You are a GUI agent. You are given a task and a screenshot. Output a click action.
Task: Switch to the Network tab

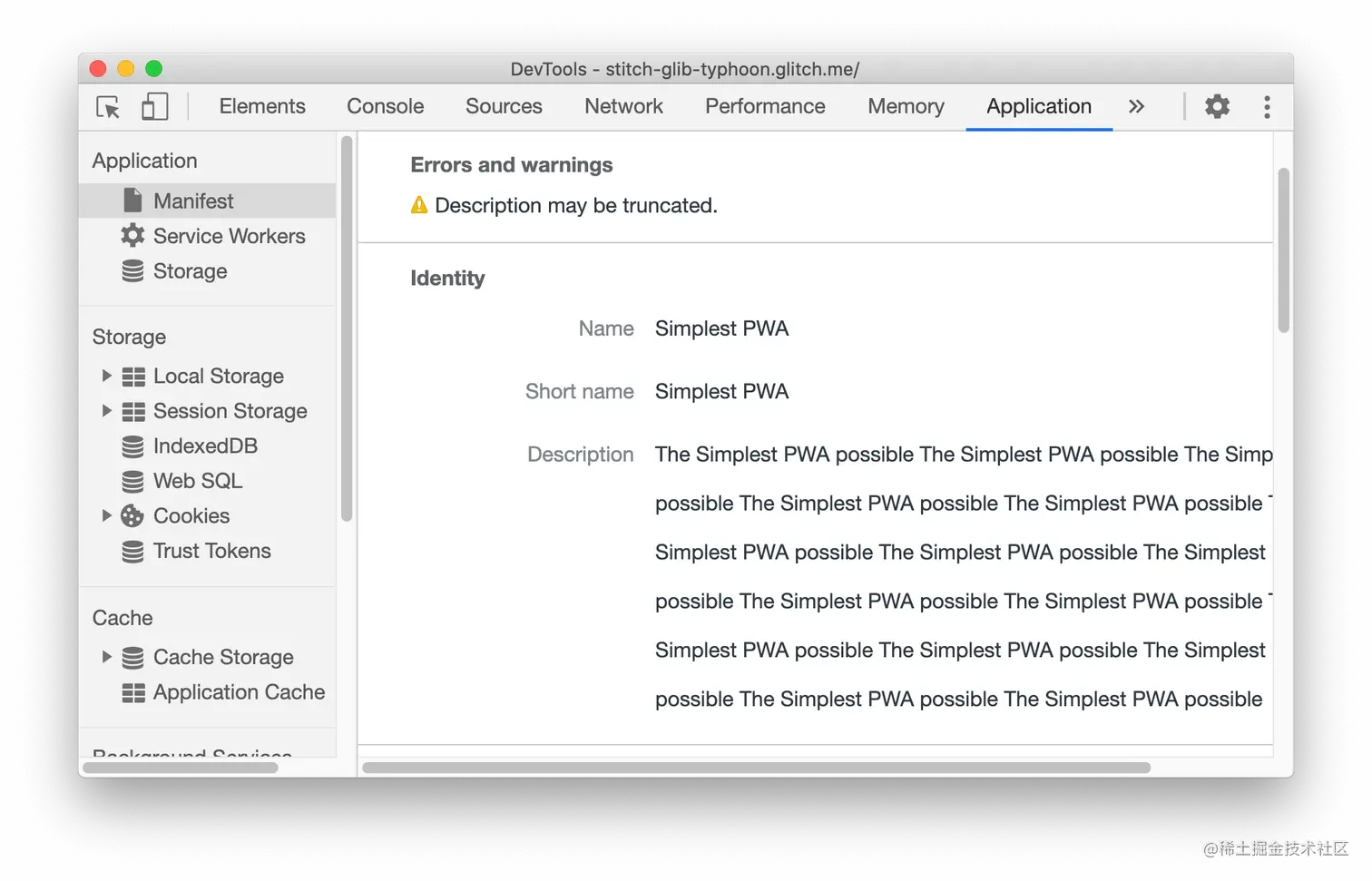[623, 106]
